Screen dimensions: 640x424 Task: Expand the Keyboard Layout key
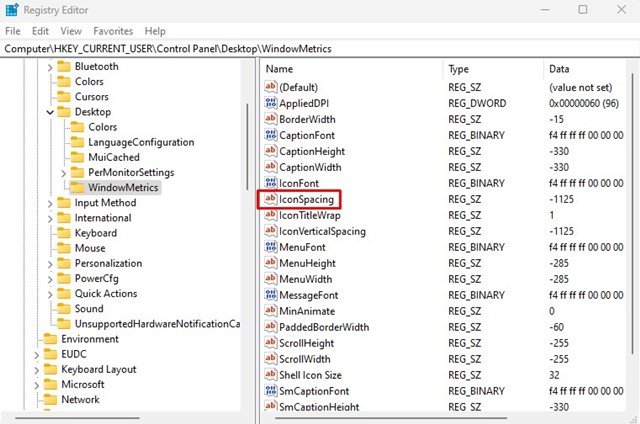pos(36,370)
